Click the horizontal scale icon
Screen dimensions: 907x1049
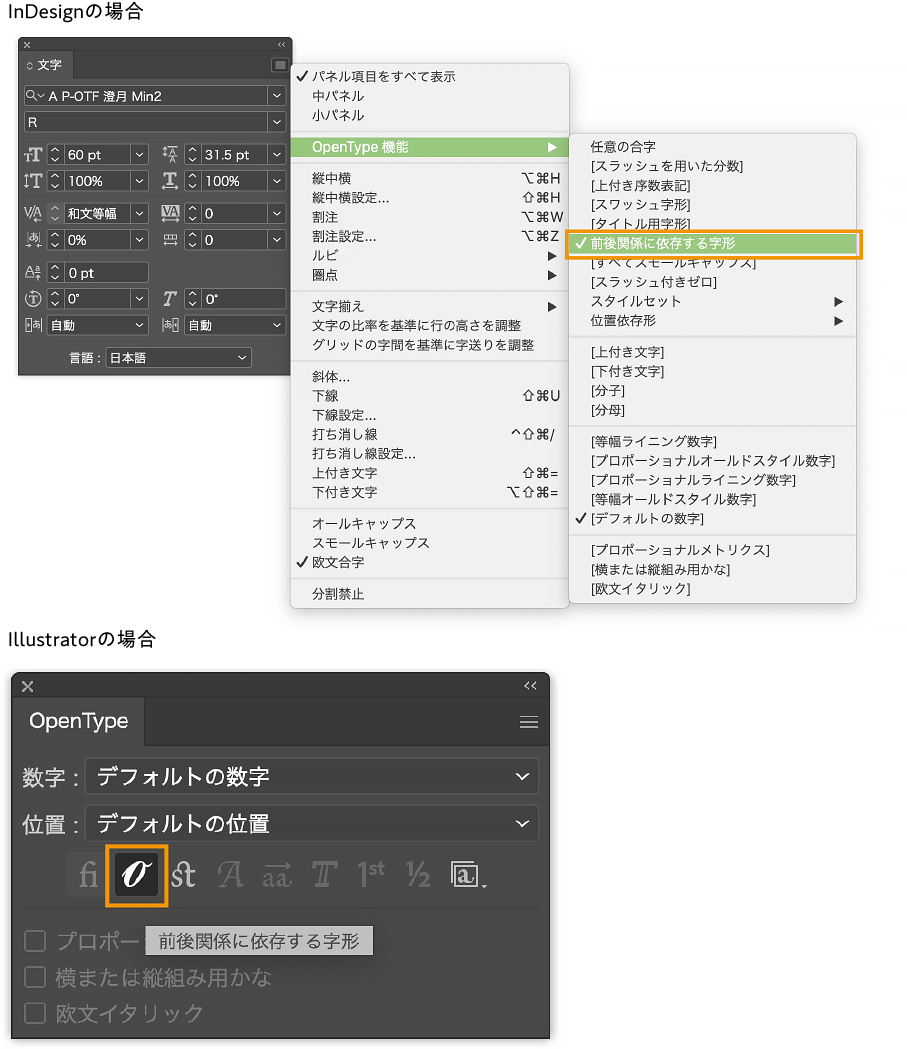[170, 181]
